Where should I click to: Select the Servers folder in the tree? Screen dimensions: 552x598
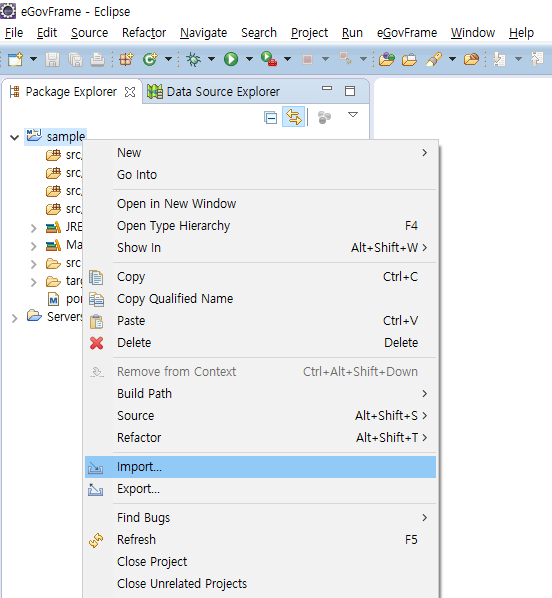pyautogui.click(x=55, y=317)
